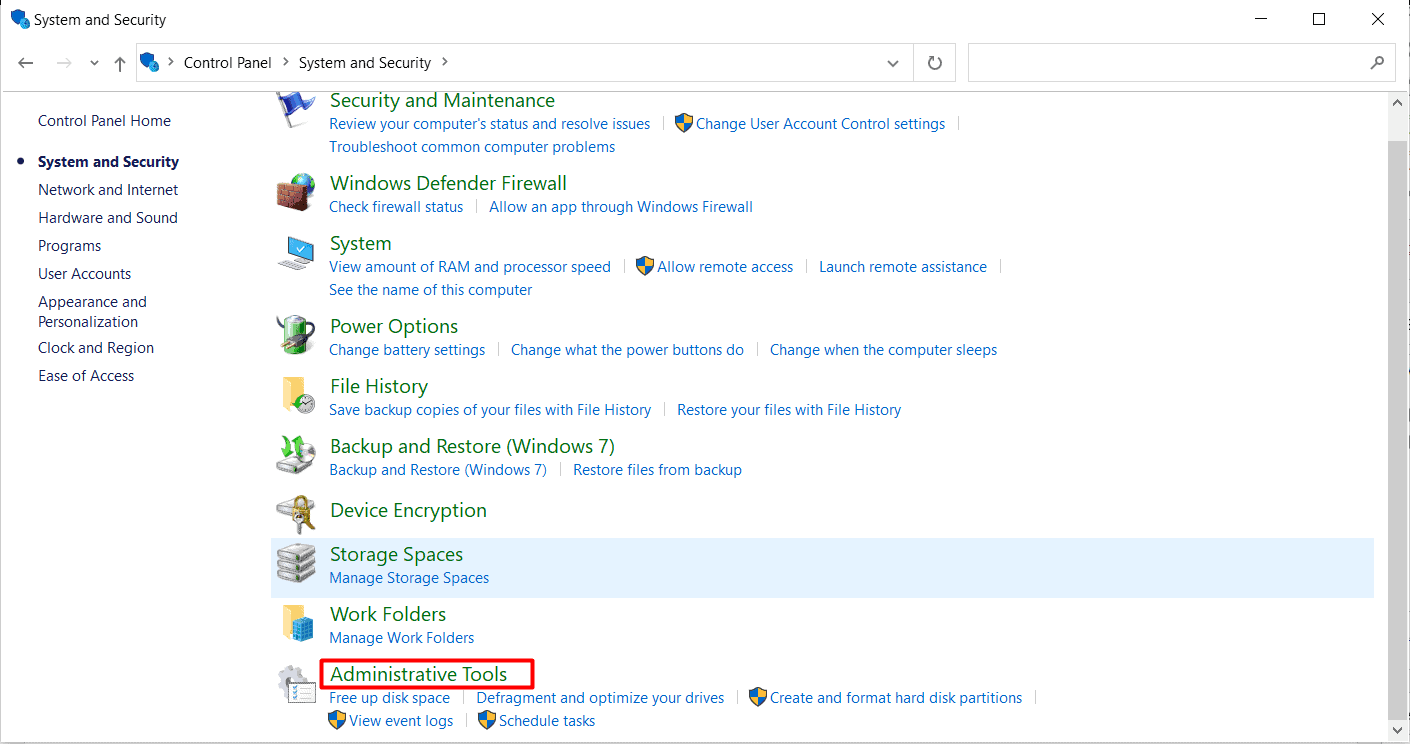Expand chevron after Control Panel breadcrumb

click(x=285, y=62)
